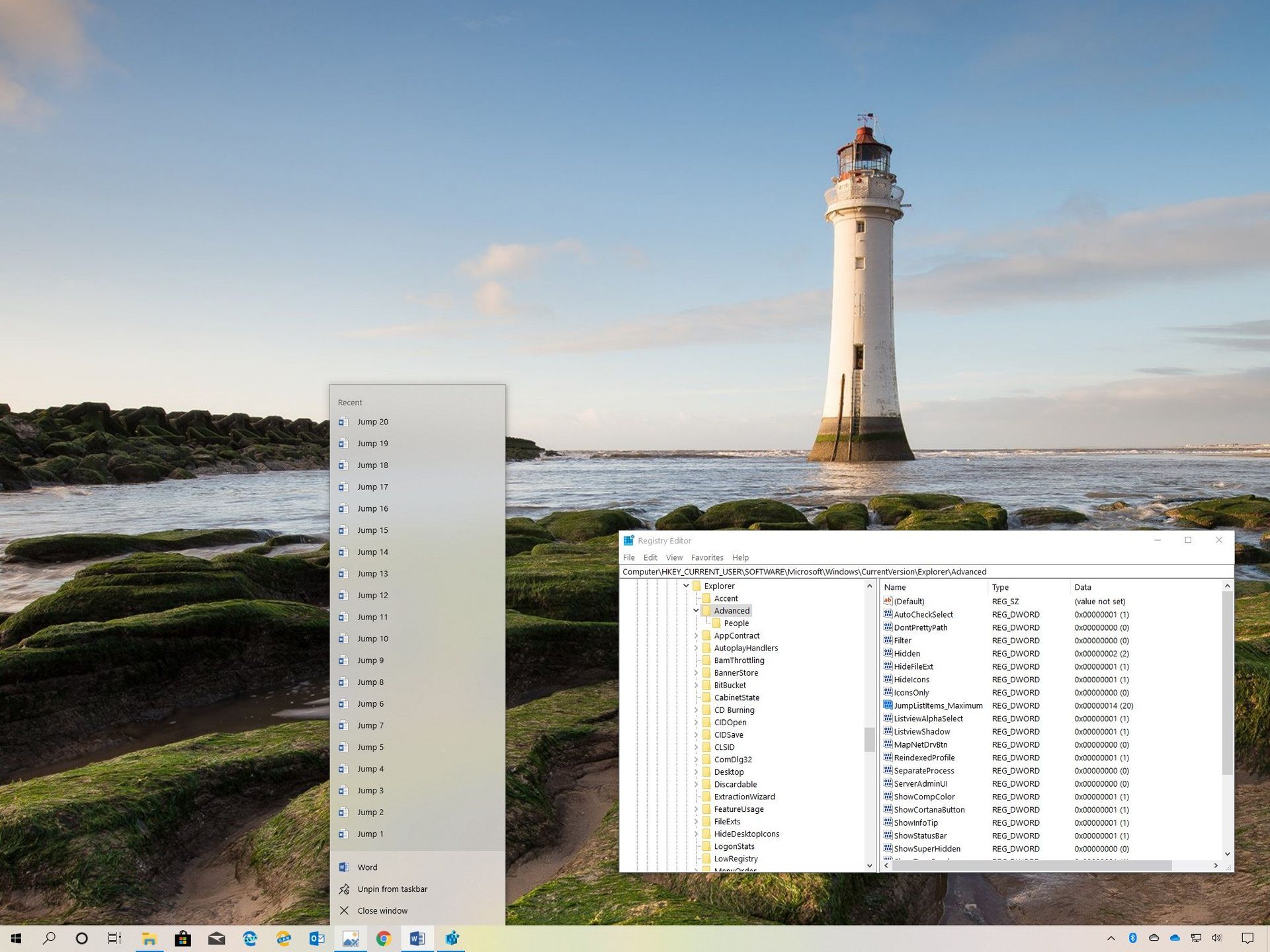The image size is (1270, 952).
Task: Expand the AppContract registry key
Action: coord(696,635)
